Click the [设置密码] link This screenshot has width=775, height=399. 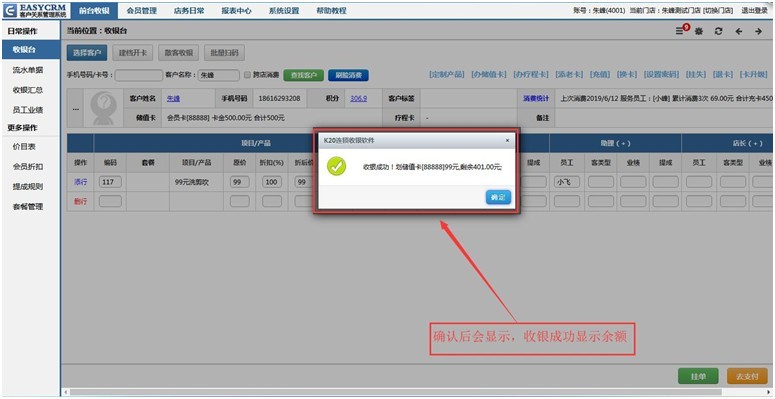(x=662, y=74)
